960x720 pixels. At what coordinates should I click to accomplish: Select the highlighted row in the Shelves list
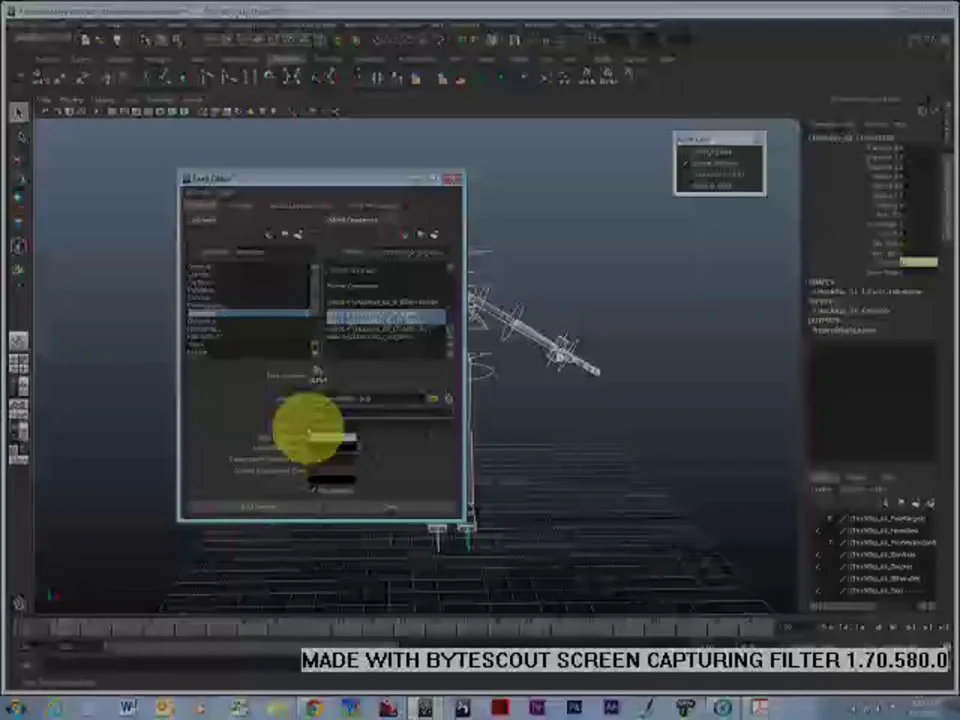248,313
